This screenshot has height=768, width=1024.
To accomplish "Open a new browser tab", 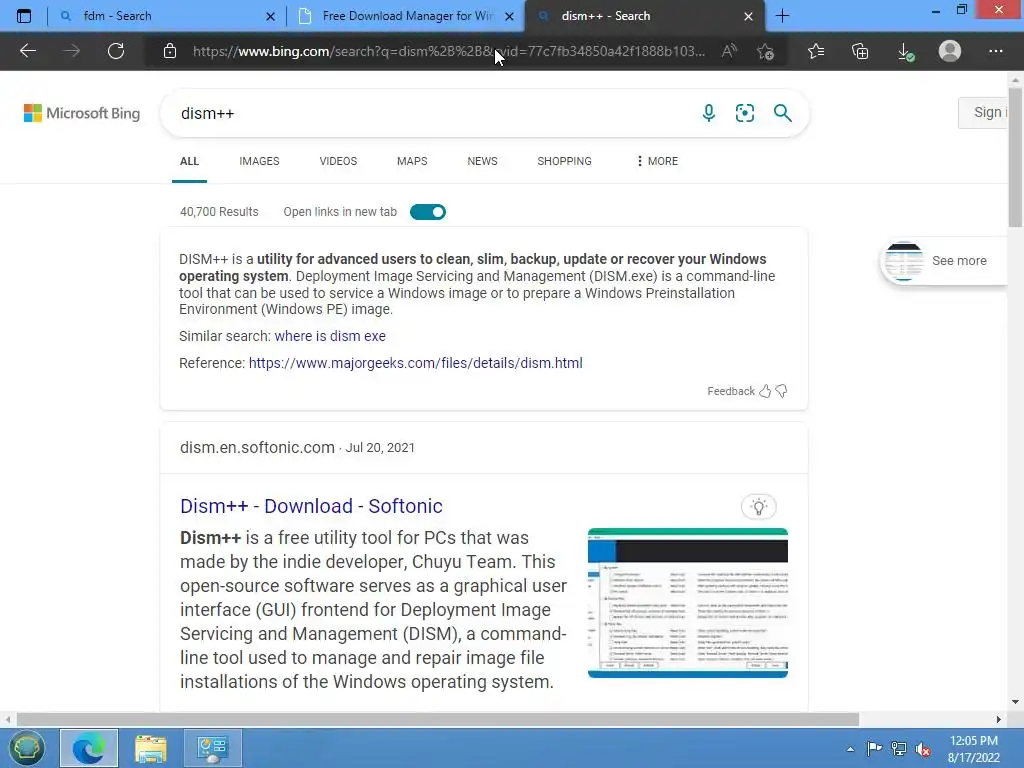I will coord(782,16).
